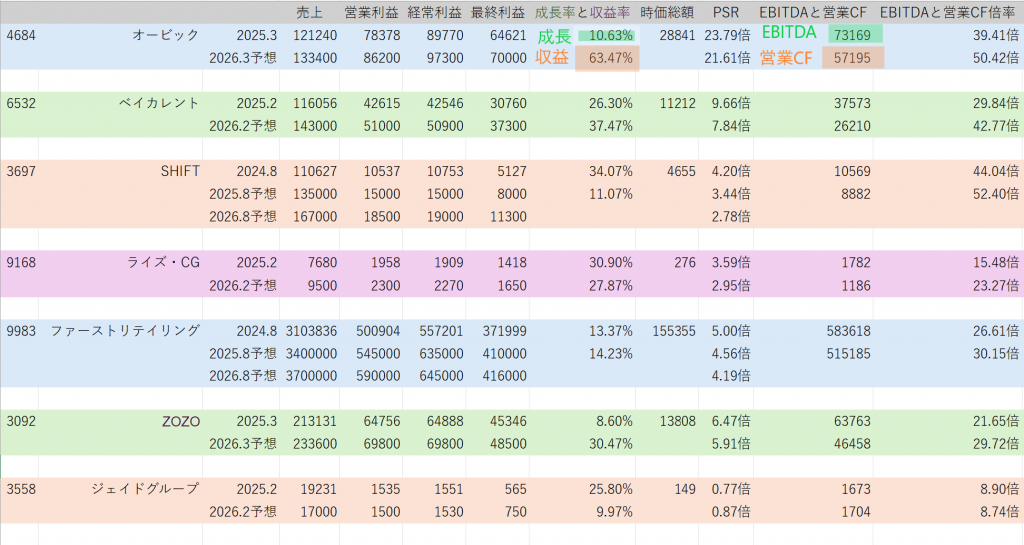This screenshot has height=545, width=1024.
Task: Select the EBITDAと営業CF header
Action: click(x=813, y=12)
